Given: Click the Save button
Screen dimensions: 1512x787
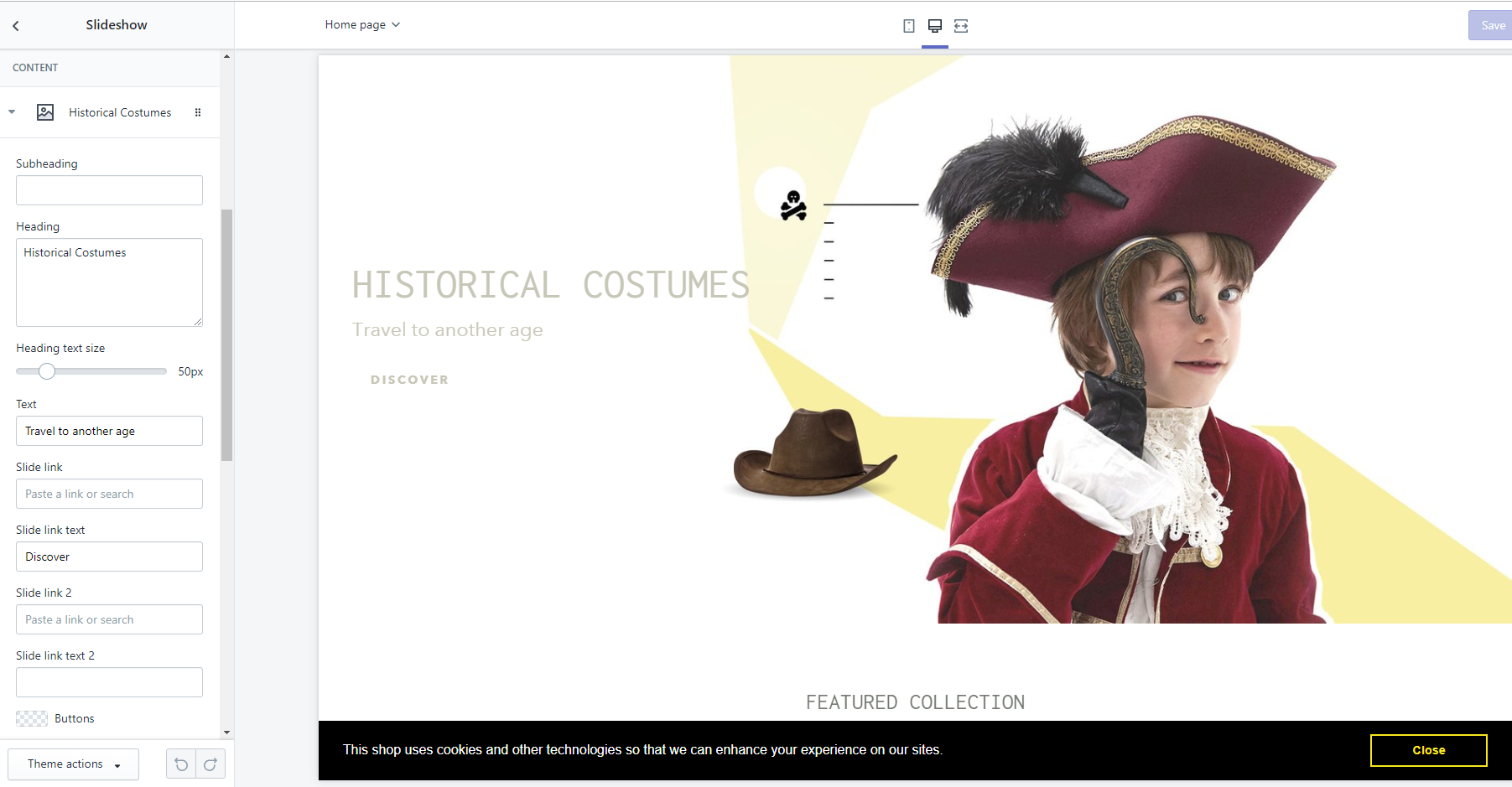Looking at the screenshot, I should click(x=1491, y=25).
